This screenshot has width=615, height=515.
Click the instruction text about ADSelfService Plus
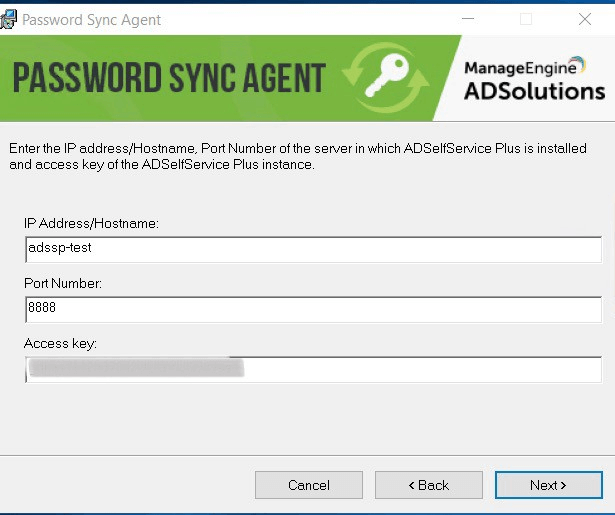coord(297,157)
